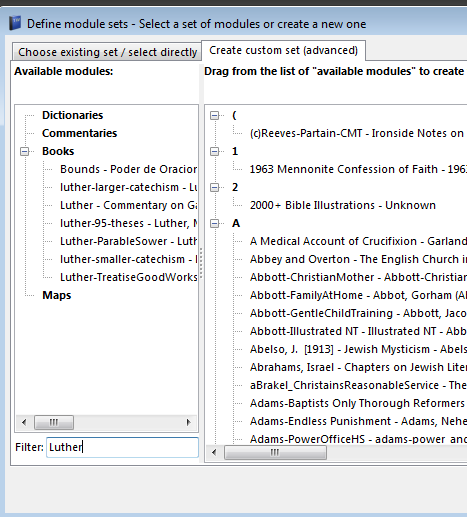
Task: Select the 'Create custom set (advanced)' tab
Action: pyautogui.click(x=283, y=50)
